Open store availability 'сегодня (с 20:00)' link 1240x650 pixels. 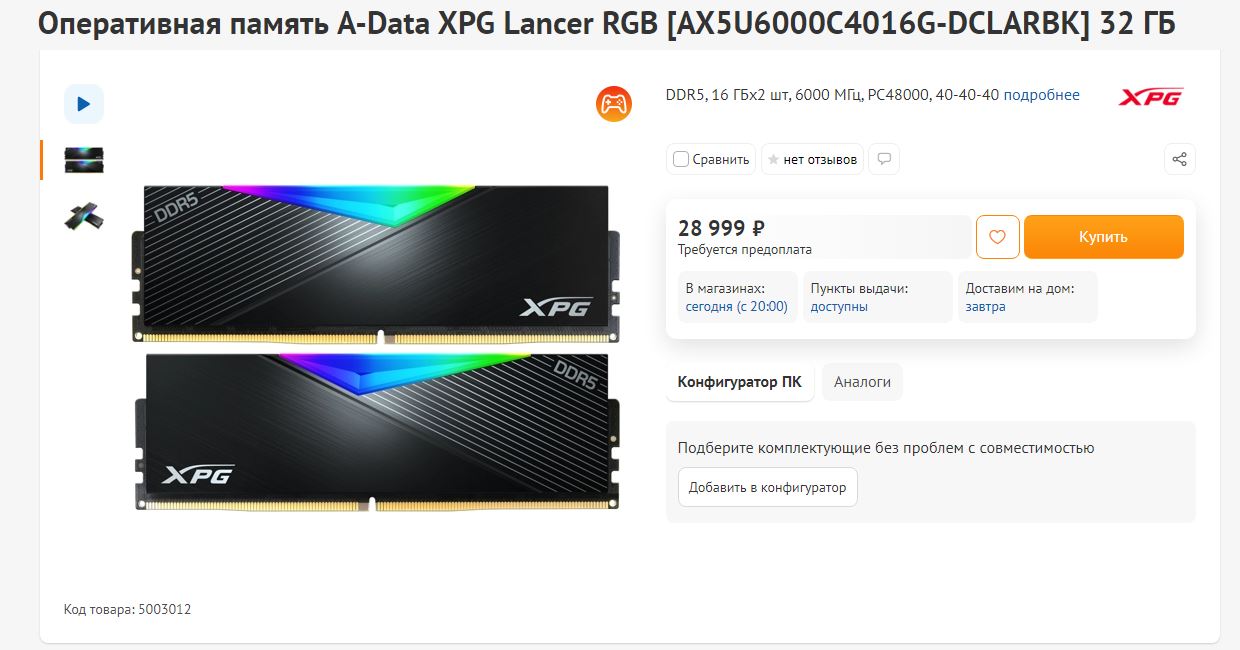click(736, 306)
